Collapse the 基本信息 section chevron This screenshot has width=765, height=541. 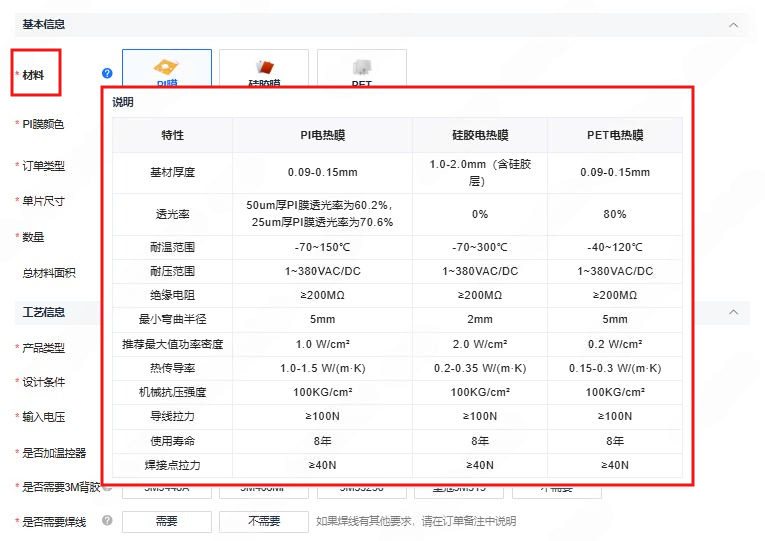point(734,24)
